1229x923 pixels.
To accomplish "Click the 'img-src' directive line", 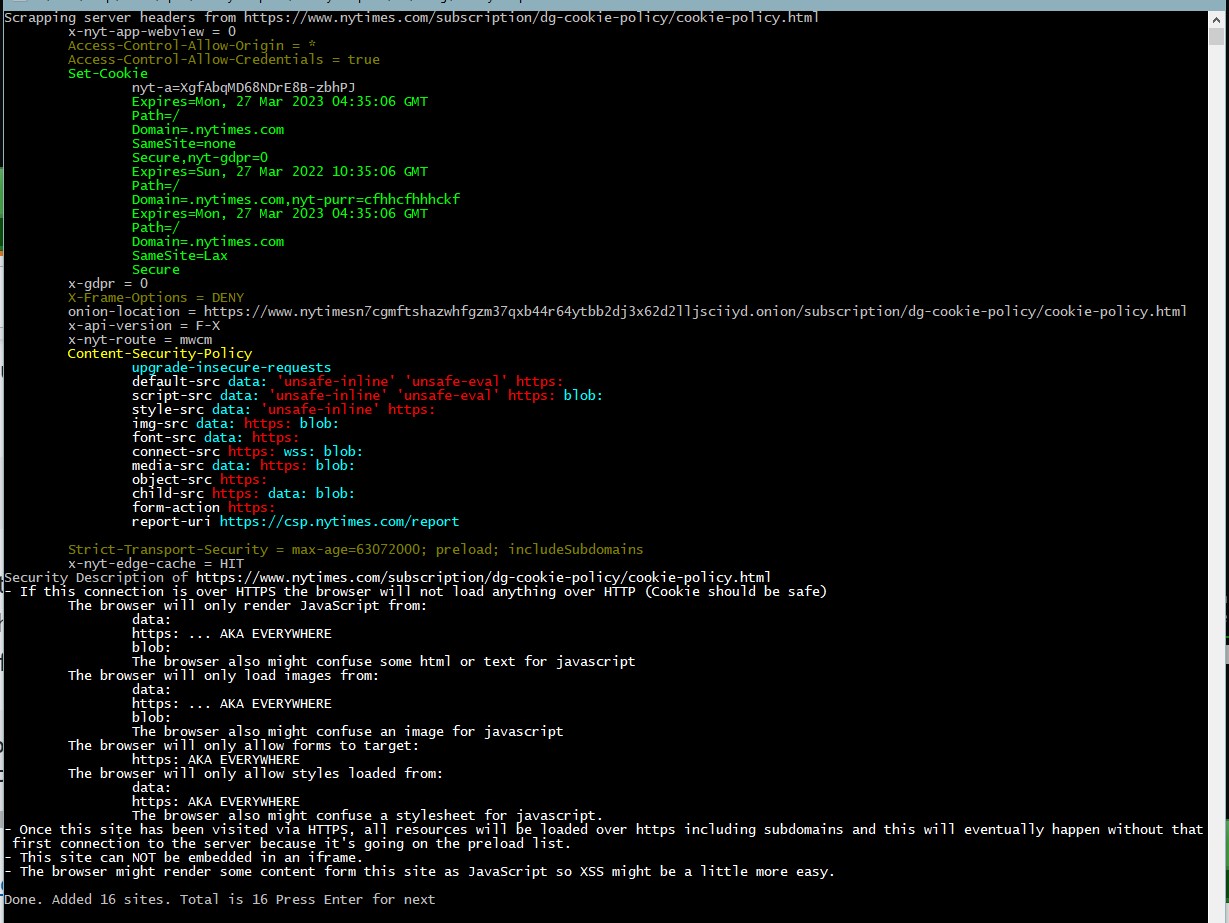I will pyautogui.click(x=236, y=423).
